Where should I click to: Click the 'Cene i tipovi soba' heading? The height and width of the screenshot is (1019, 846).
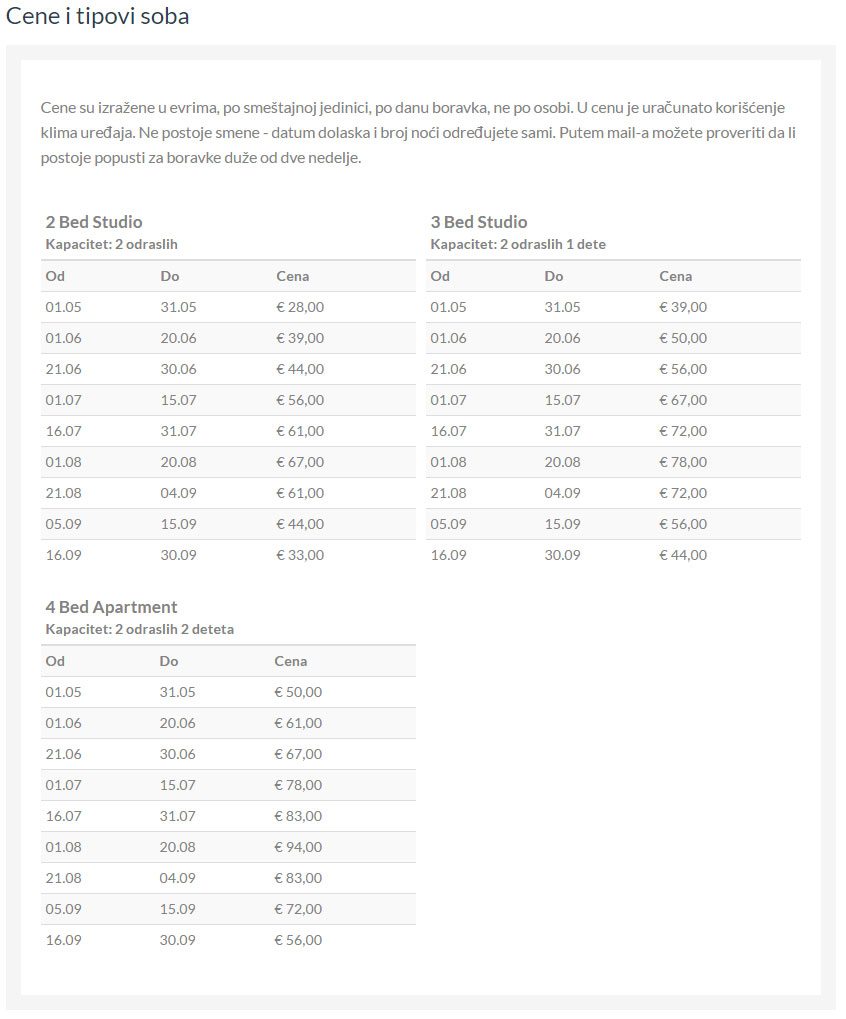[x=98, y=17]
